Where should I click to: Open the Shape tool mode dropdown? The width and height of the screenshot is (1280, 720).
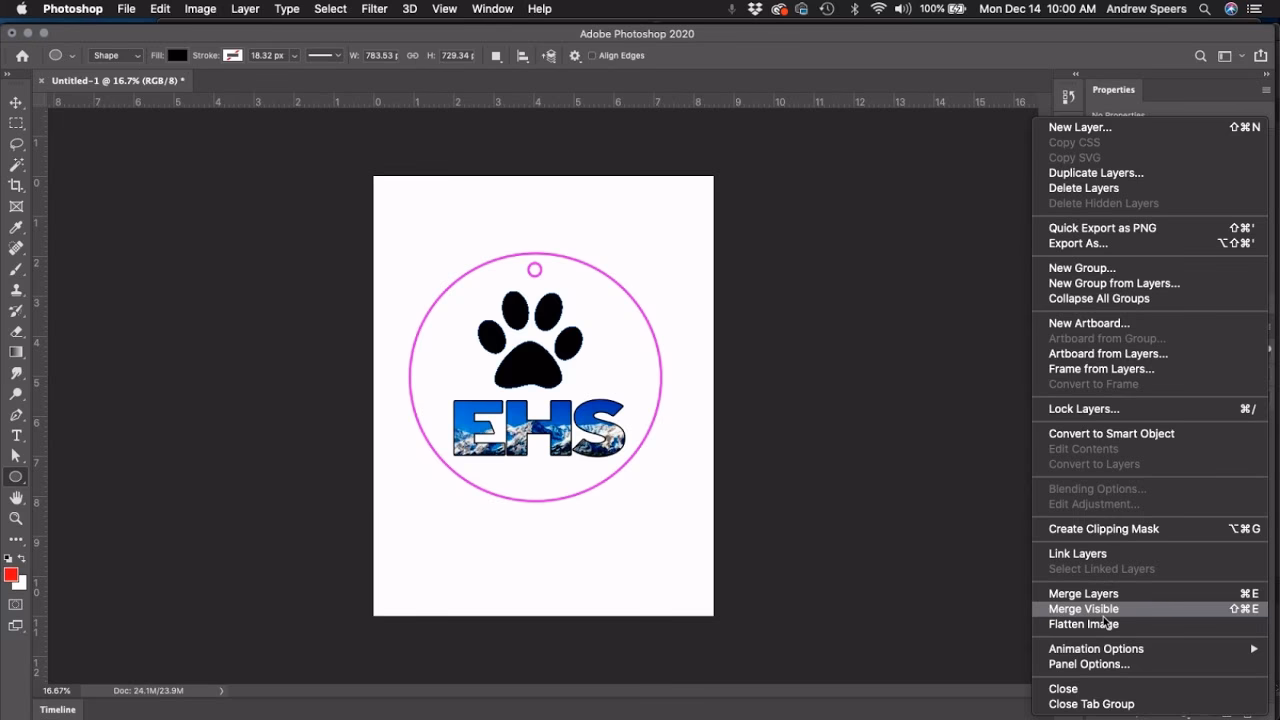116,56
